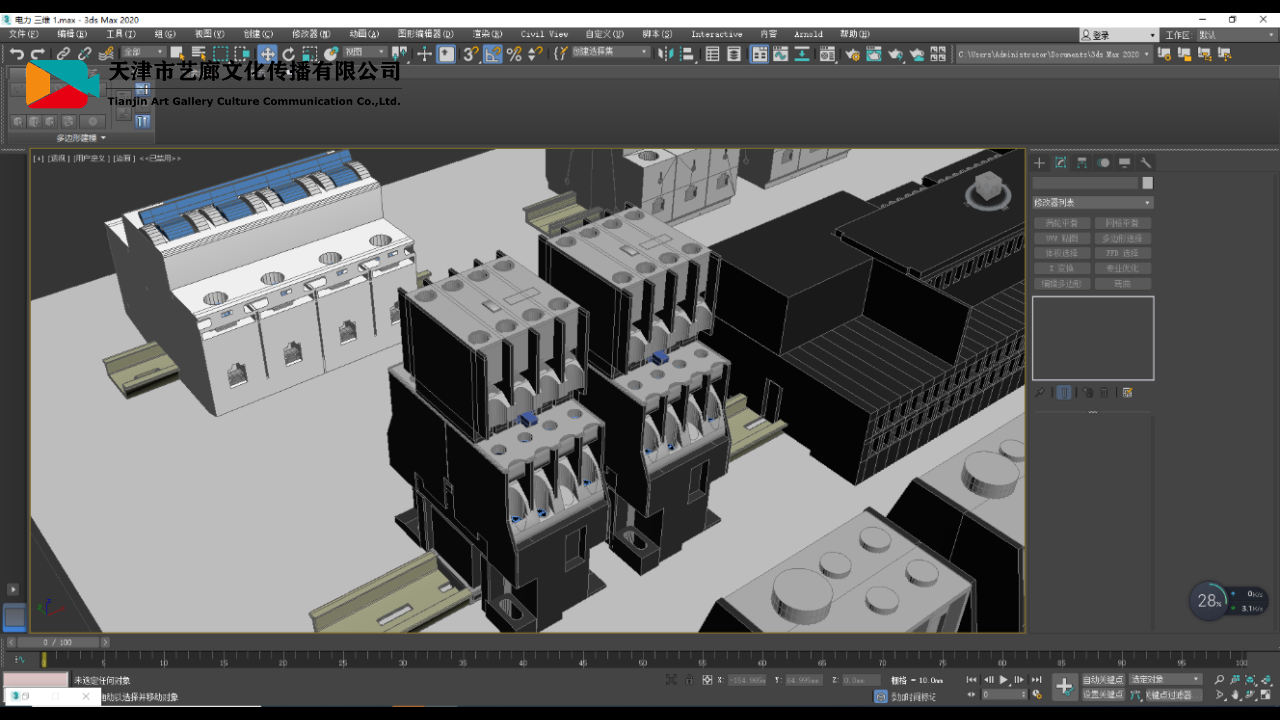Open the Arnold menu
The height and width of the screenshot is (720, 1280).
[x=809, y=34]
